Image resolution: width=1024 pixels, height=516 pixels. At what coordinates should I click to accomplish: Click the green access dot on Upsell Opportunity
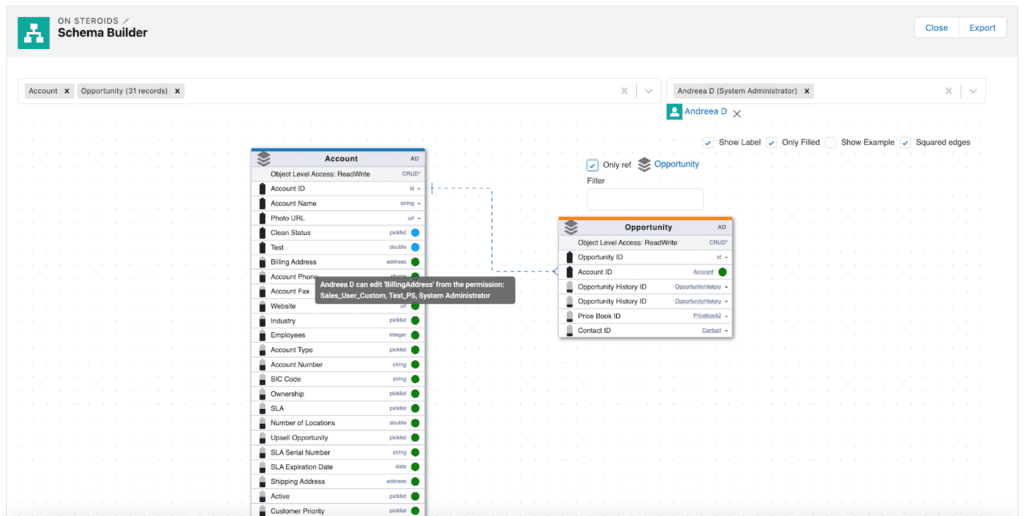tap(415, 438)
